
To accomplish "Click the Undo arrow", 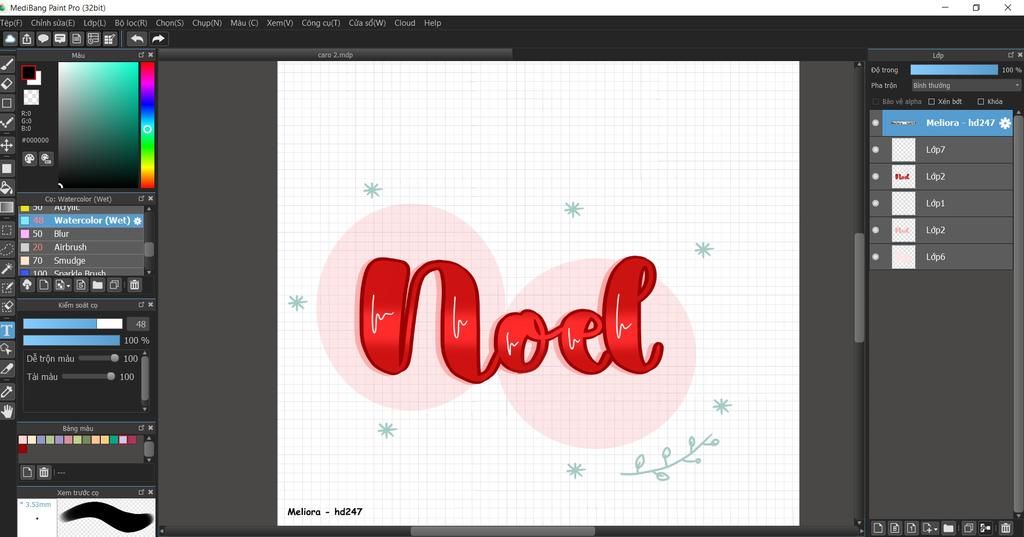I will [x=136, y=39].
